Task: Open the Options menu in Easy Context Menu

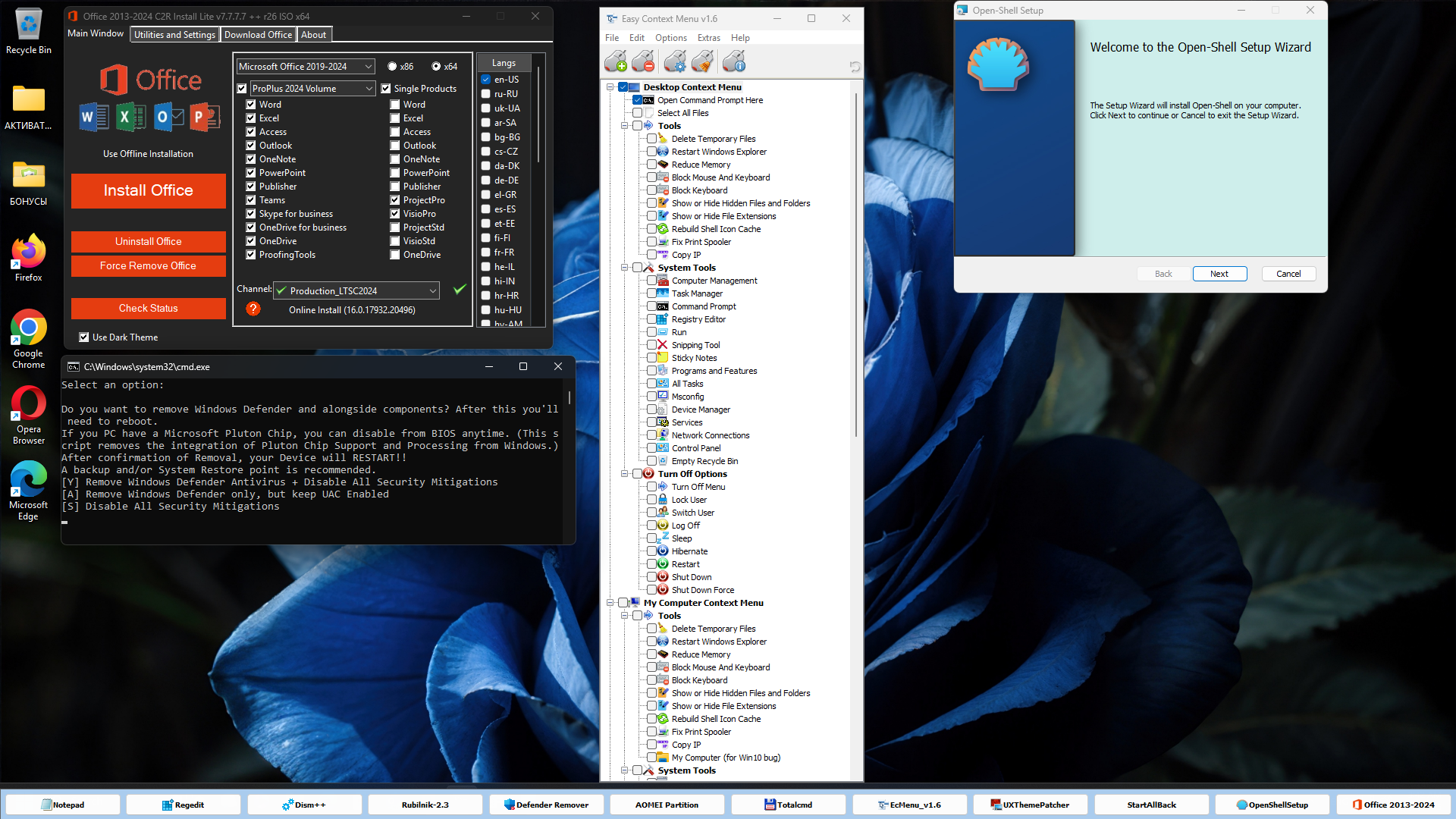Action: point(670,38)
